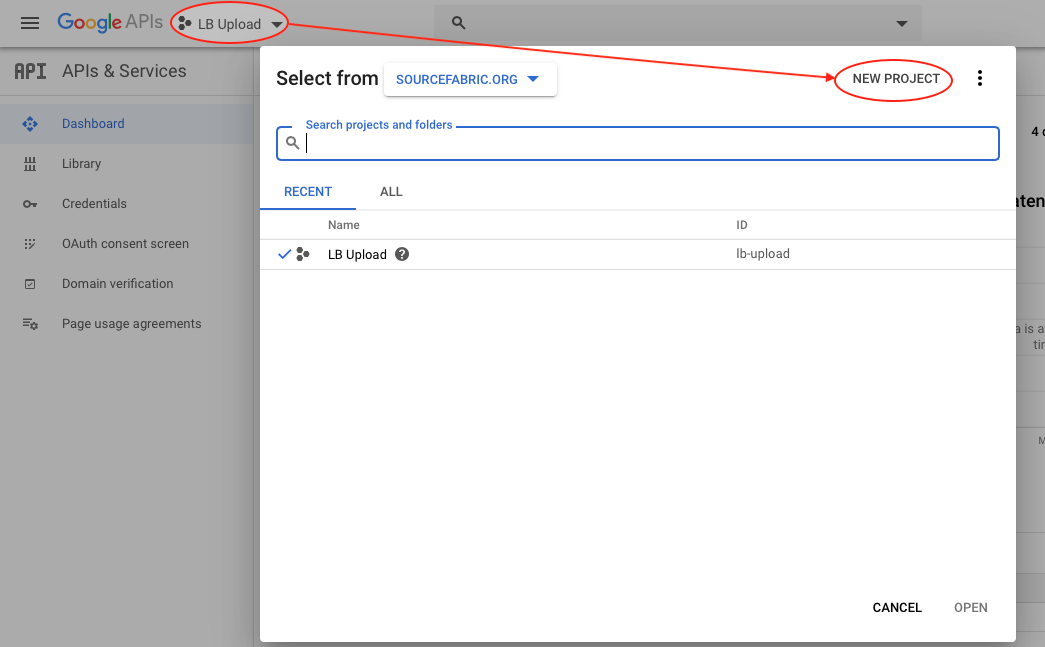This screenshot has width=1045, height=647.
Task: Click the Page usage agreements icon
Action: [x=30, y=324]
